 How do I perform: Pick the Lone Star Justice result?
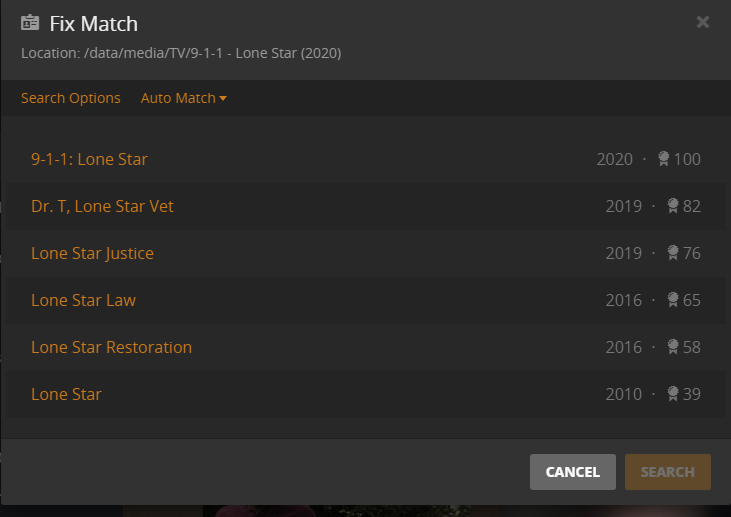pyautogui.click(x=92, y=253)
